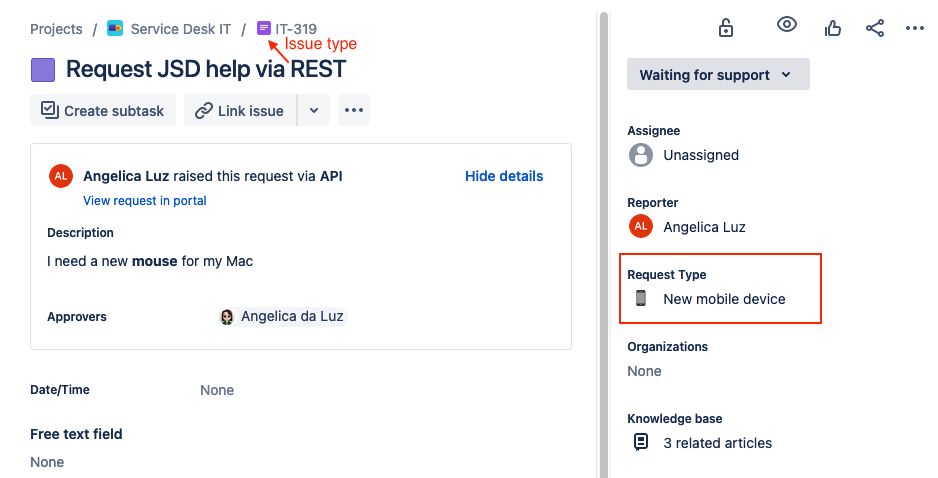This screenshot has height=478, width=938.
Task: Open the top-right more actions menu
Action: click(915, 28)
